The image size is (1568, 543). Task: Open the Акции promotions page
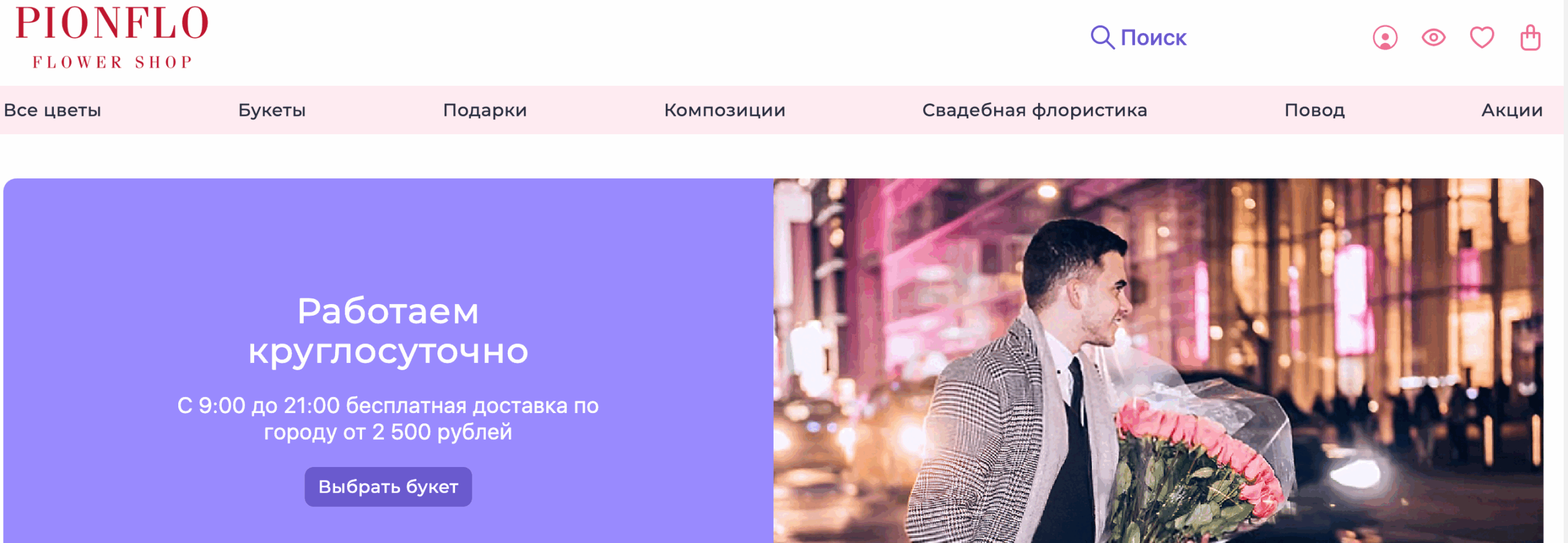pos(1512,110)
